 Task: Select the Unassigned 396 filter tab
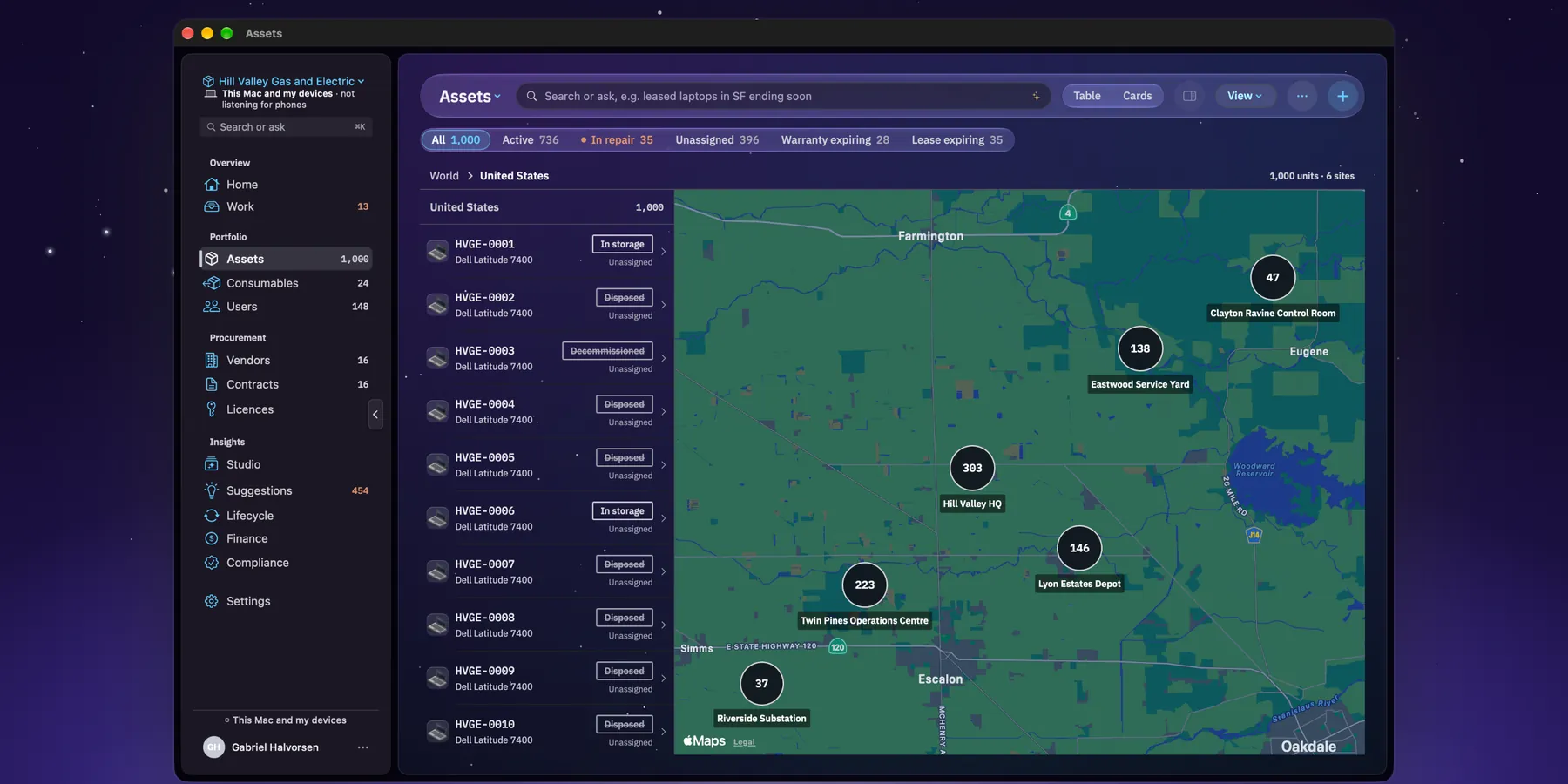pos(717,139)
